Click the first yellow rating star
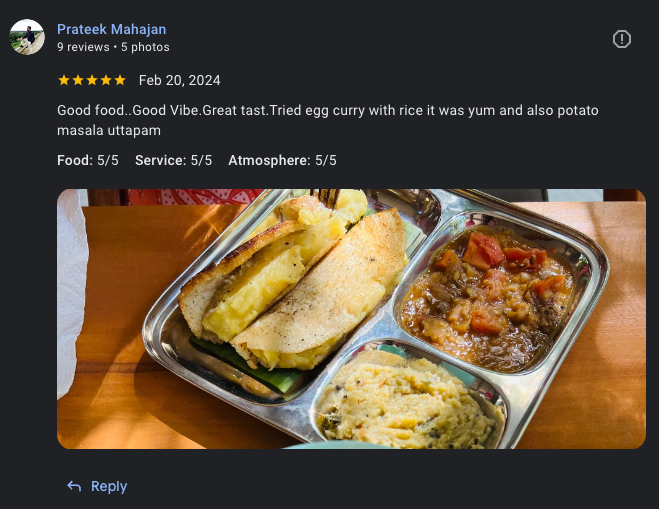Screen dimensions: 659x509 [64, 80]
